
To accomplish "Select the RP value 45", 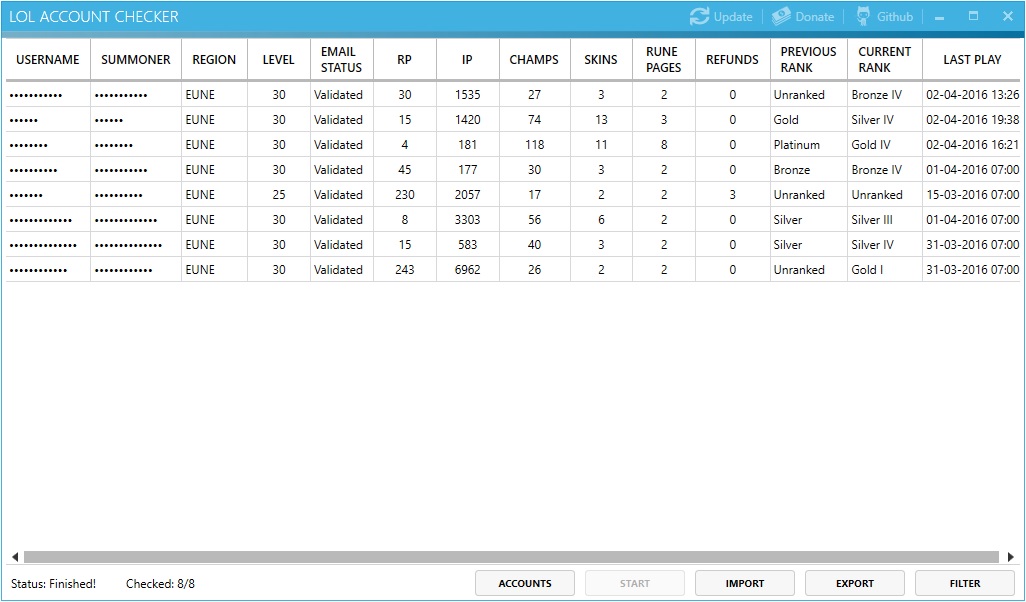I will 404,169.
